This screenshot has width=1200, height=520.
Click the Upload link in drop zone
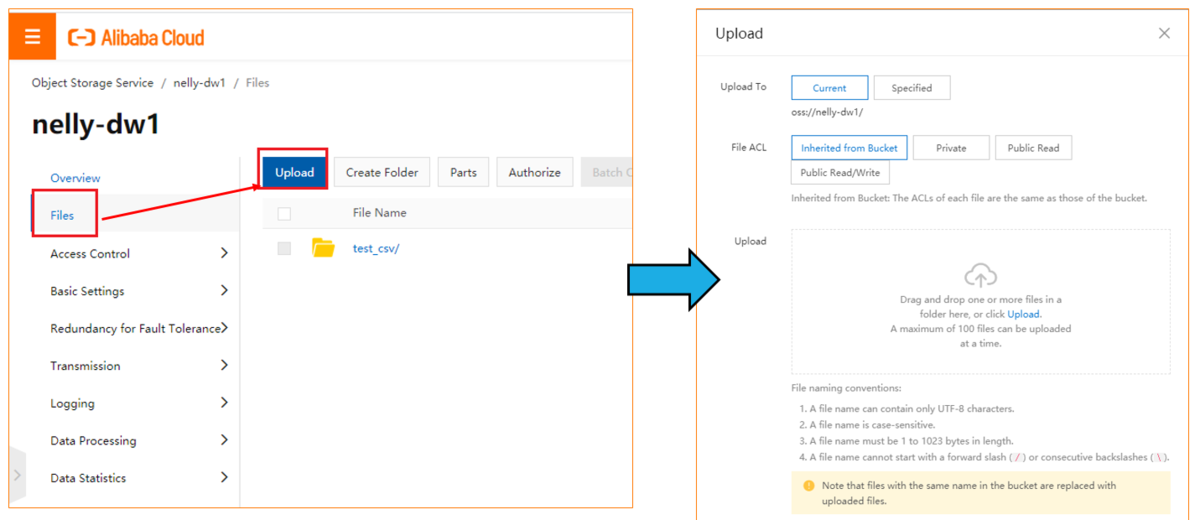(x=1023, y=314)
